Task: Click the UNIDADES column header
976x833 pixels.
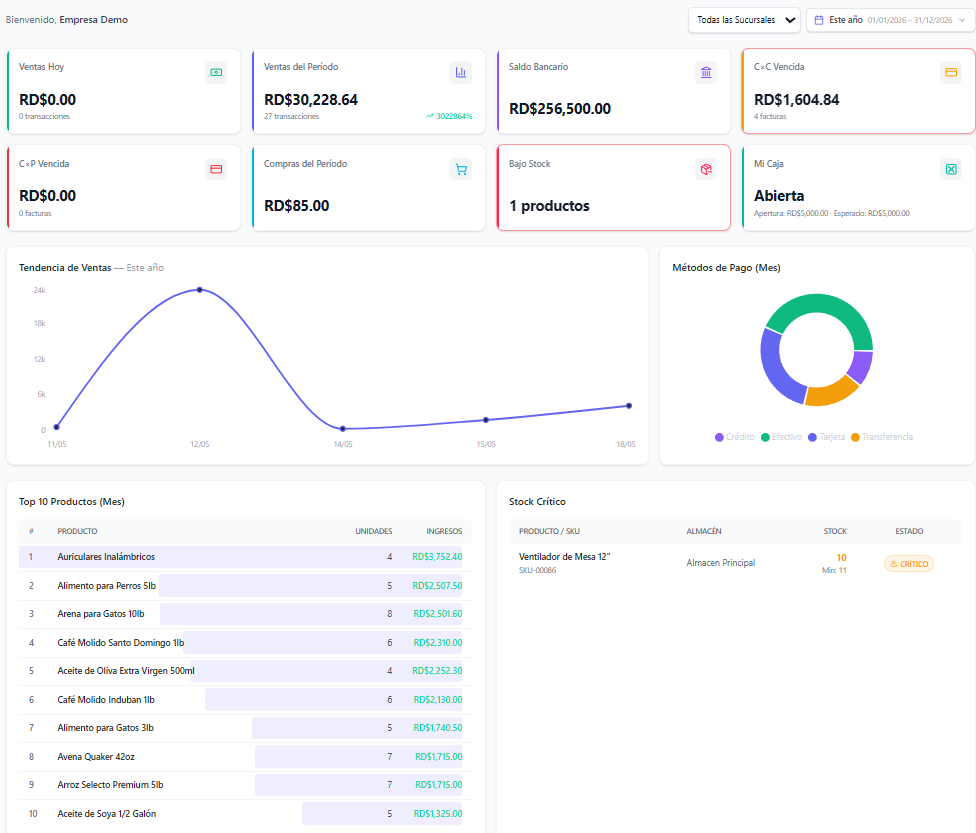Action: (373, 531)
